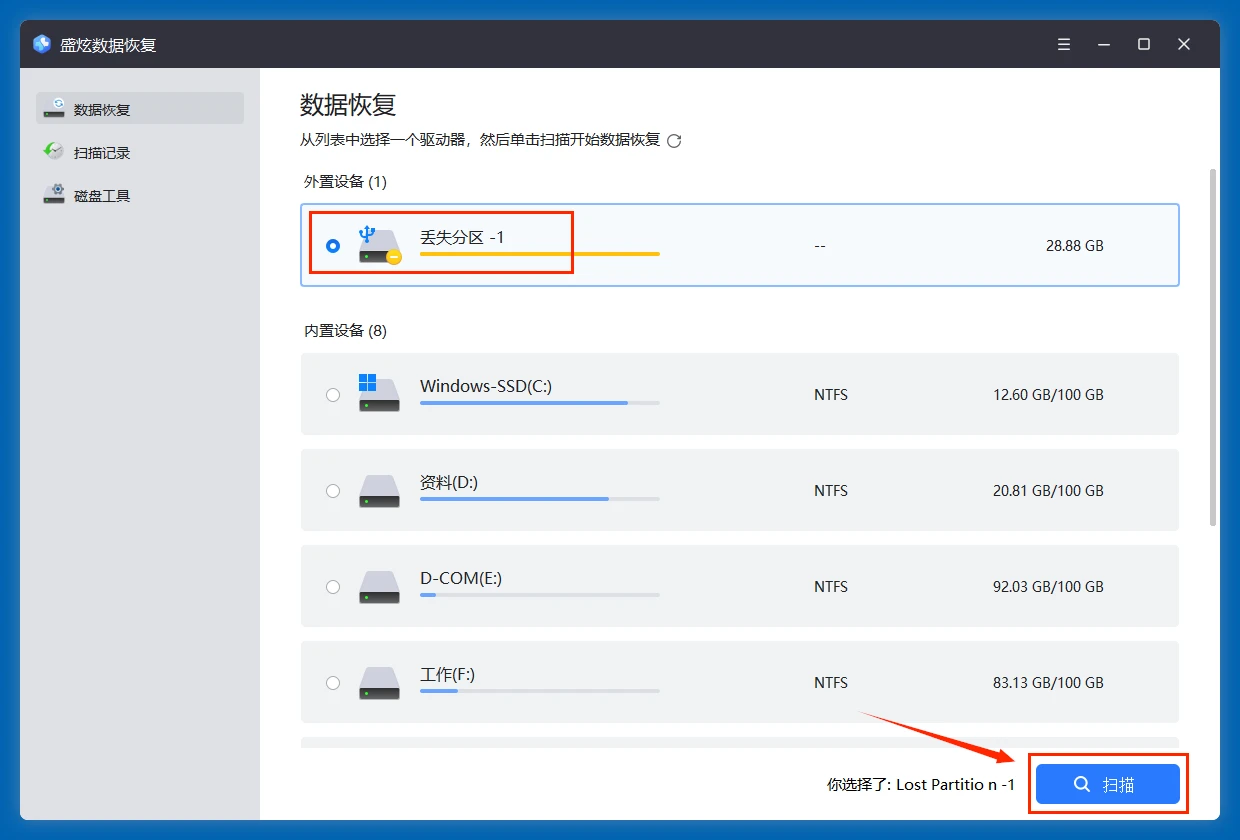Close the 盛炫数据恢复 window
Image resolution: width=1240 pixels, height=840 pixels.
point(1184,44)
